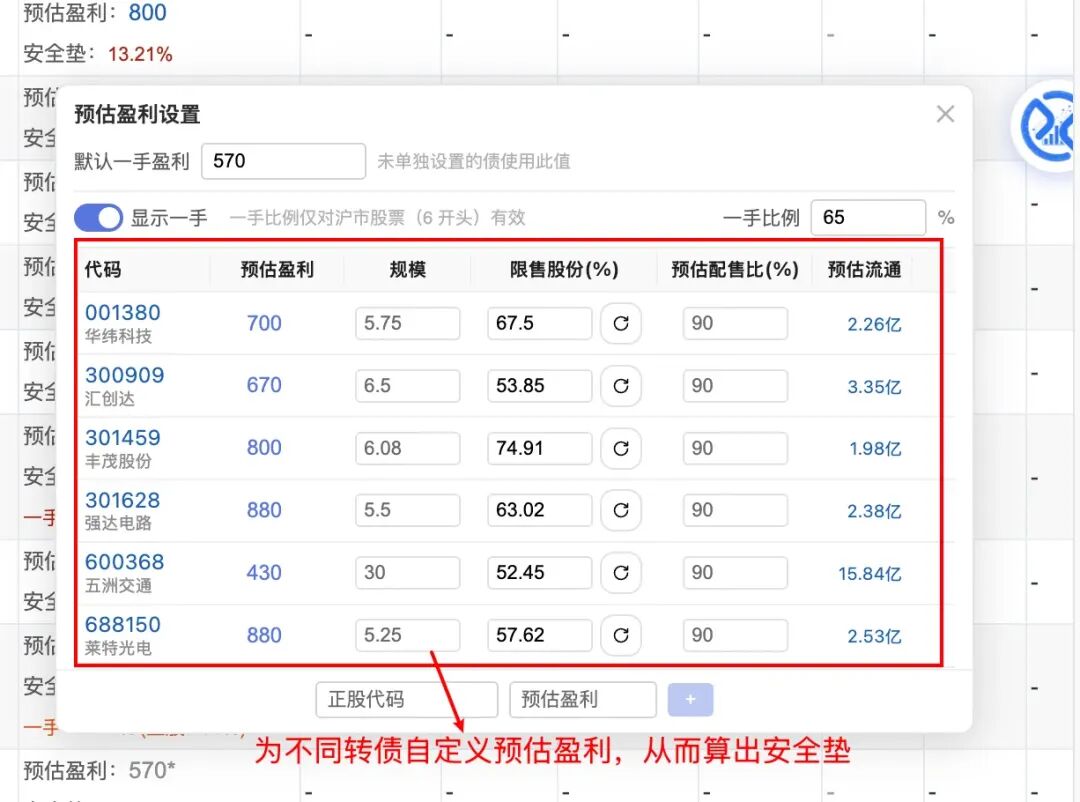
Task: Click 预估盈利 800 in background table
Action: click(x=147, y=12)
